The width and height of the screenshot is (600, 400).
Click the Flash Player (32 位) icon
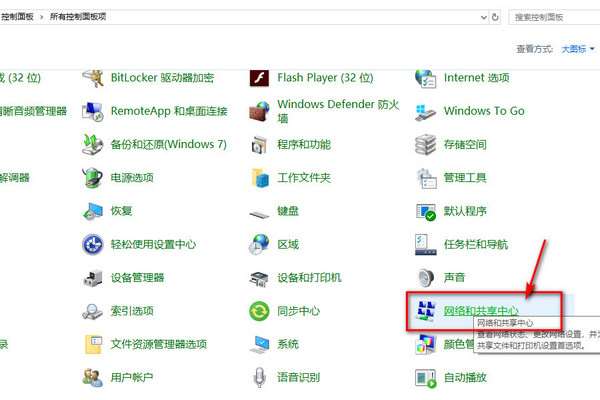pyautogui.click(x=259, y=78)
